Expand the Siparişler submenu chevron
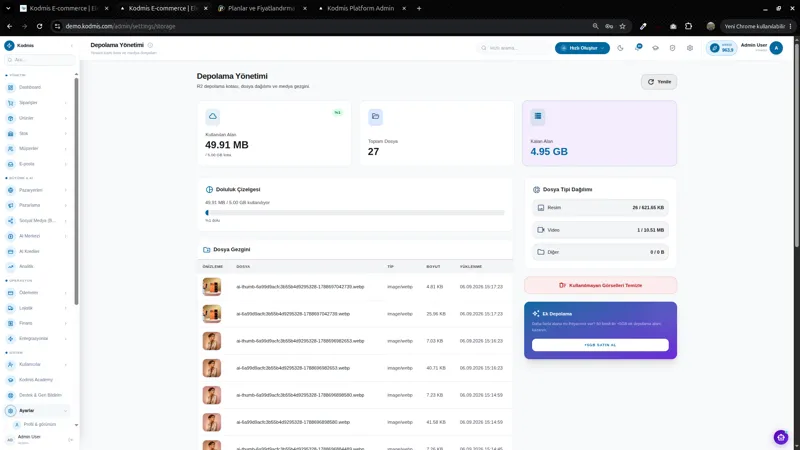Viewport: 800px width, 450px height. click(66, 103)
